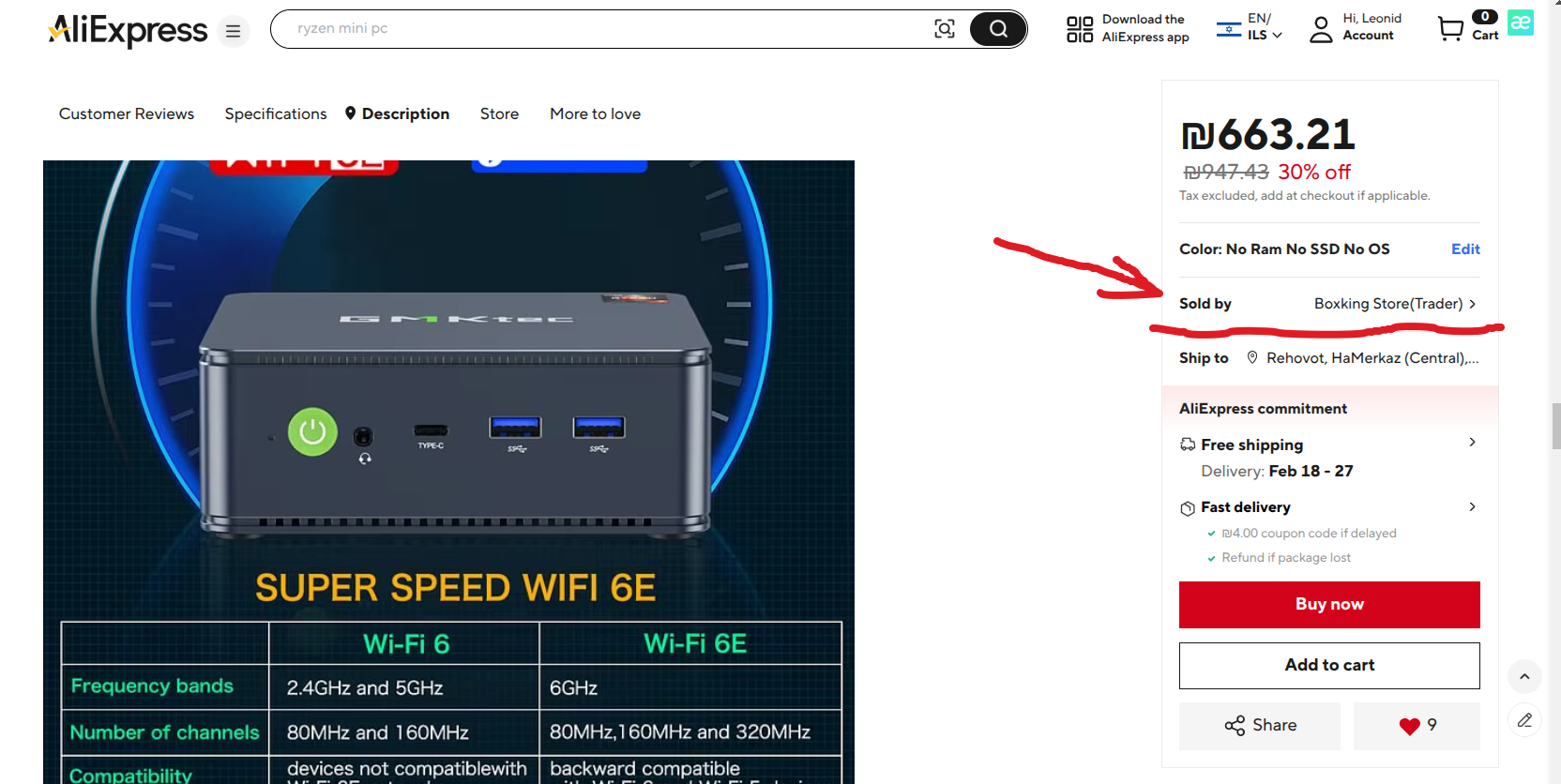The height and width of the screenshot is (784, 1561).
Task: Open the shopping cart icon
Action: click(1450, 29)
